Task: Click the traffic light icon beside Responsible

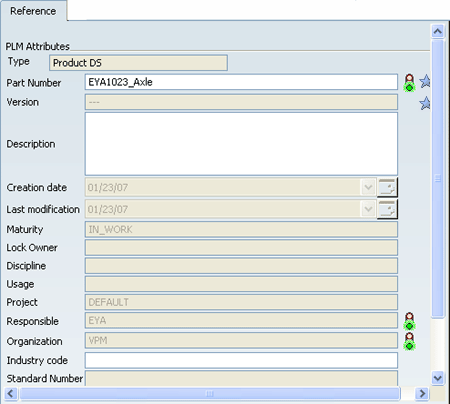Action: pyautogui.click(x=409, y=321)
